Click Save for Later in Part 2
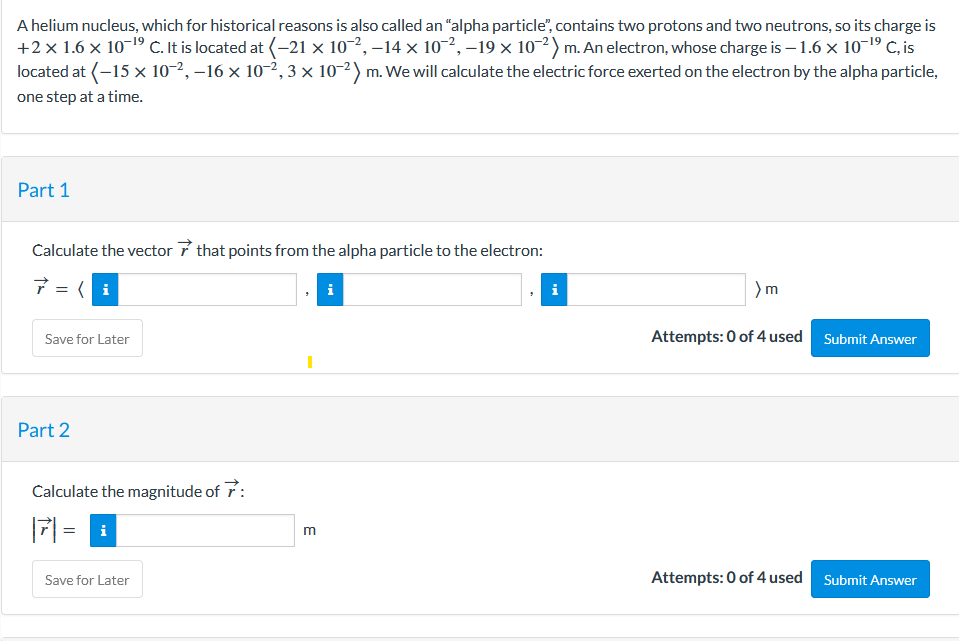This screenshot has width=959, height=641. click(x=86, y=579)
